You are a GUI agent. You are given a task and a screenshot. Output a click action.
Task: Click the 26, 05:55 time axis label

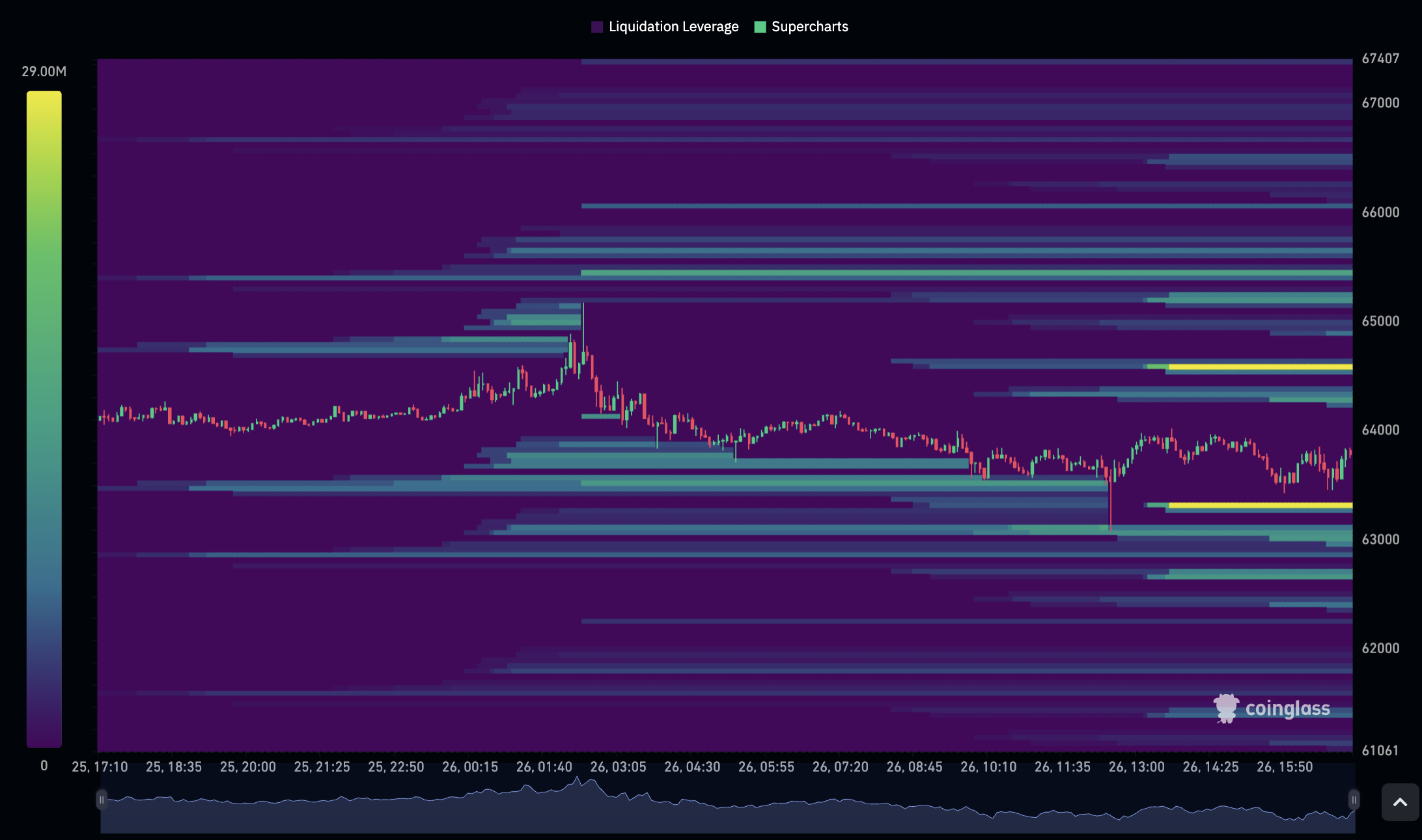pos(766,767)
